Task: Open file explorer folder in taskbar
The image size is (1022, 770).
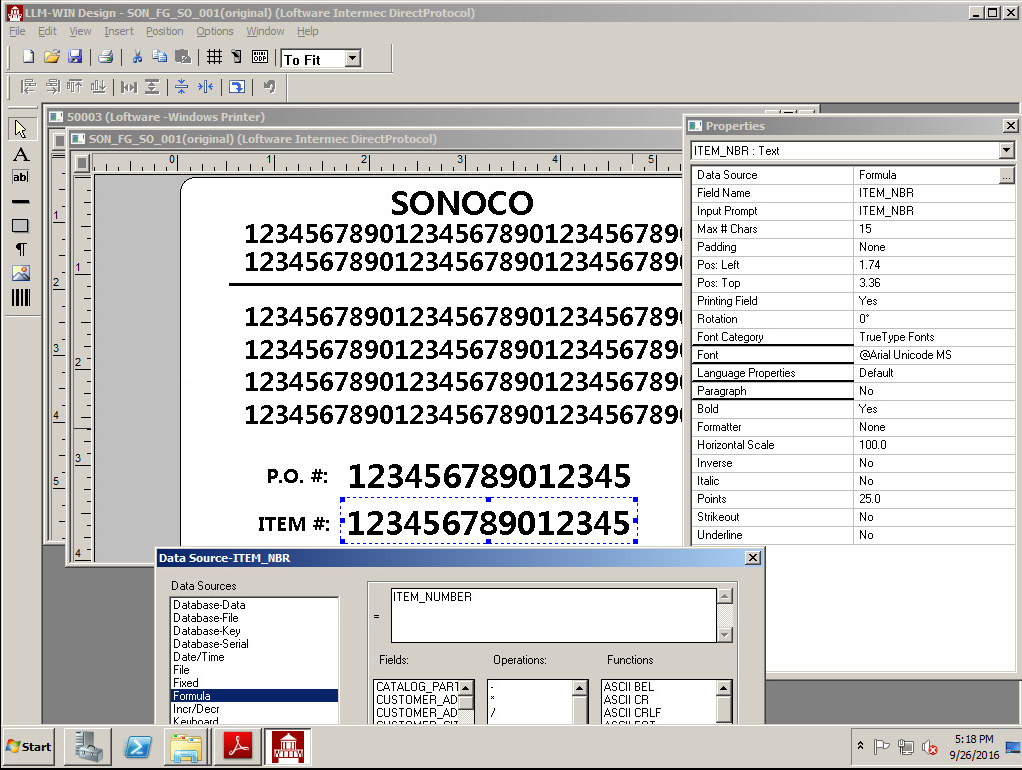Action: (186, 747)
